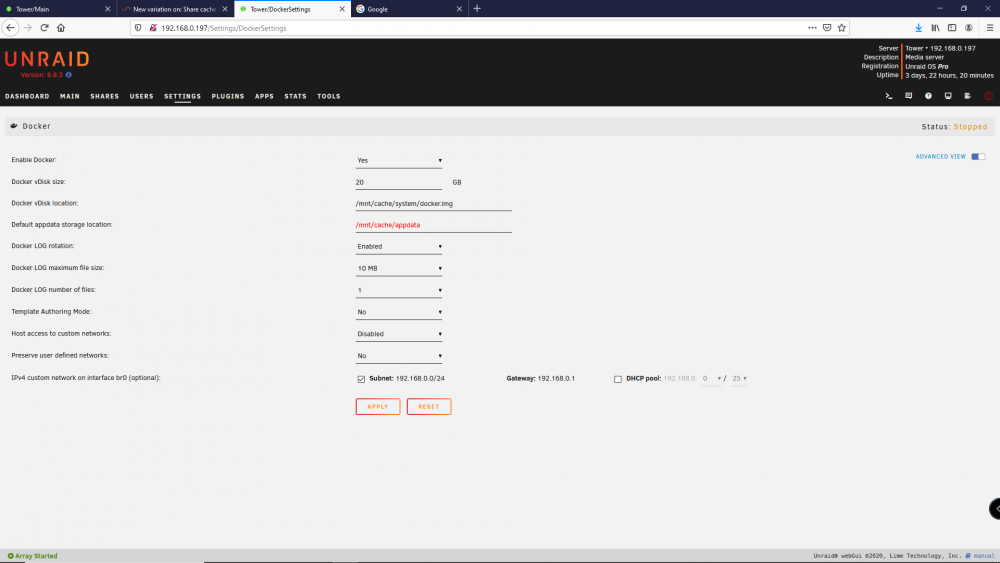The image size is (1000, 563).
Task: Close the Tower/DockerSettings tab
Action: [342, 9]
